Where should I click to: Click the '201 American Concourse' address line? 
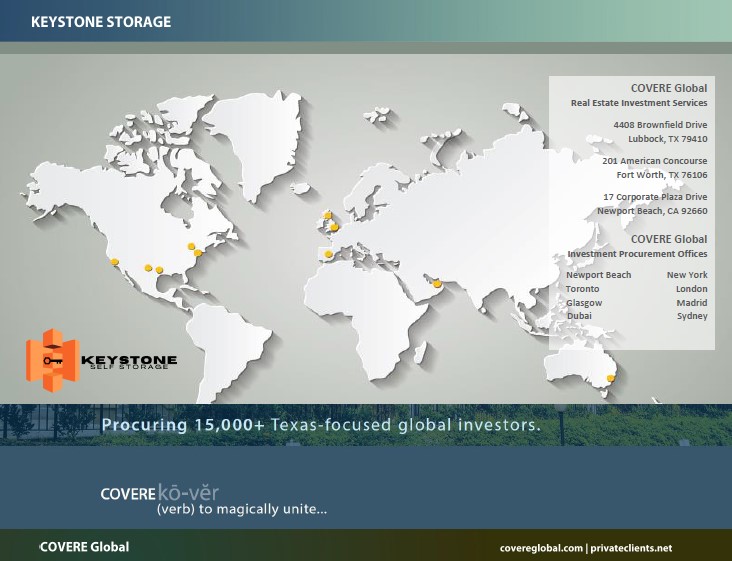tap(655, 161)
